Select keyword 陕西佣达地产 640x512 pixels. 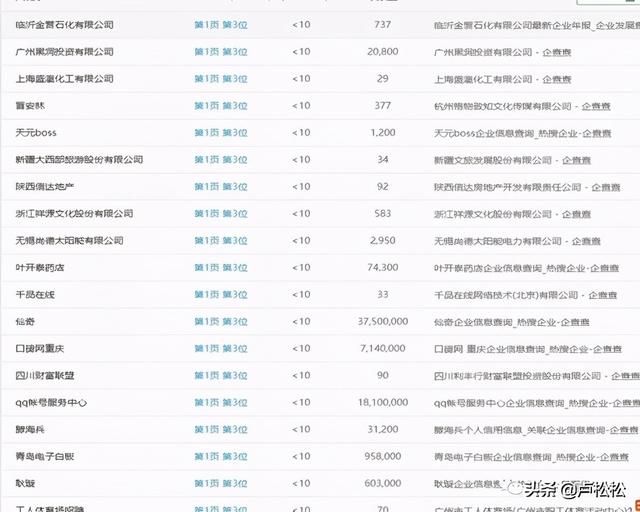(45, 187)
